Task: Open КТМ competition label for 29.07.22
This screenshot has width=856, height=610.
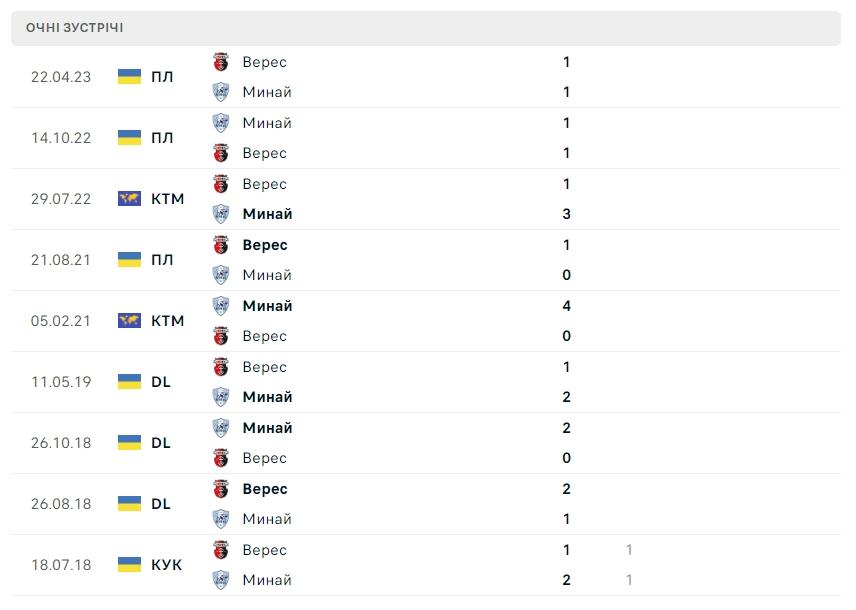Action: coord(168,199)
